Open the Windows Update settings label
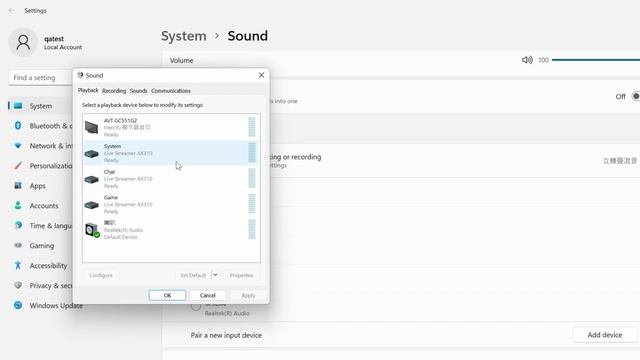 click(56, 305)
